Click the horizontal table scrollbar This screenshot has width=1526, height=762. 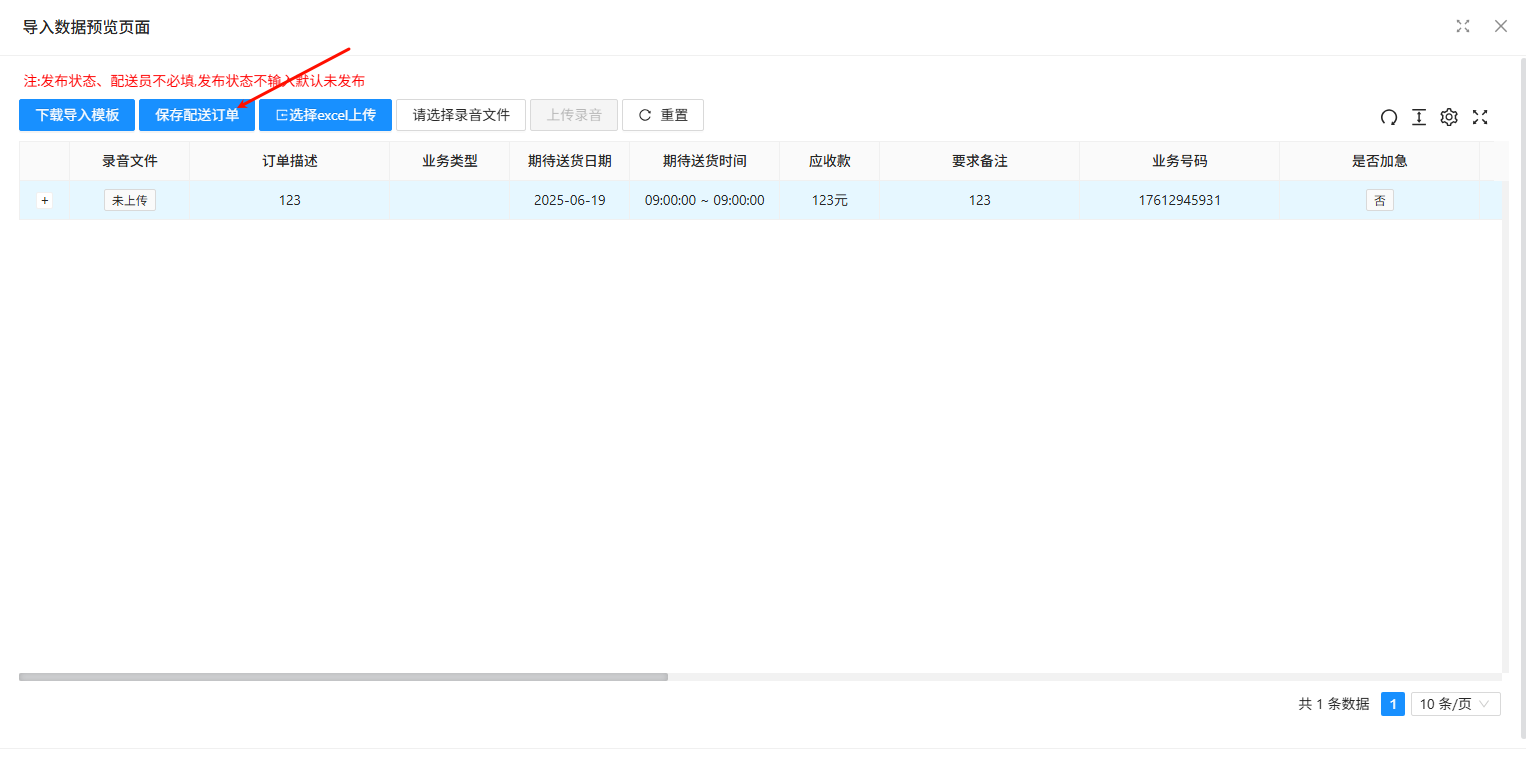click(x=343, y=677)
